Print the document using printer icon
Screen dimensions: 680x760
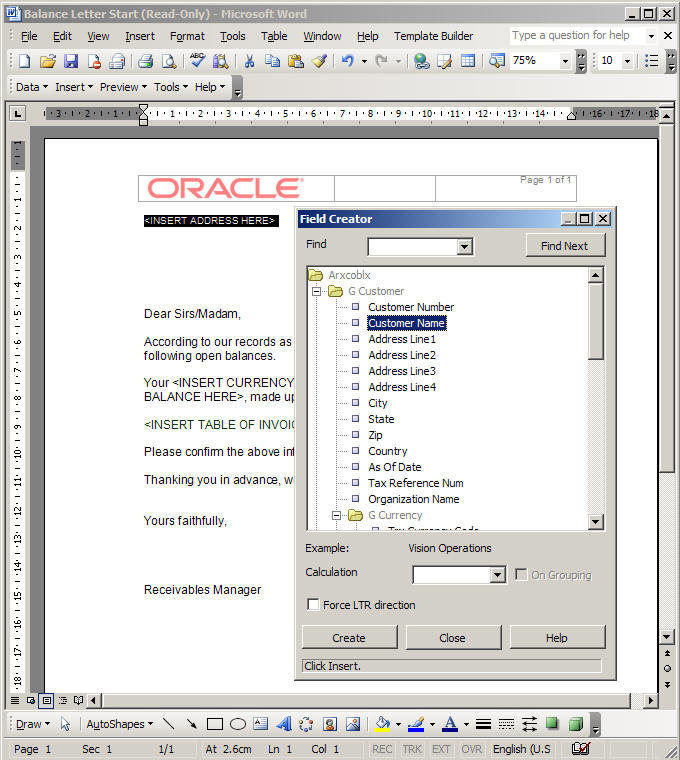[145, 61]
